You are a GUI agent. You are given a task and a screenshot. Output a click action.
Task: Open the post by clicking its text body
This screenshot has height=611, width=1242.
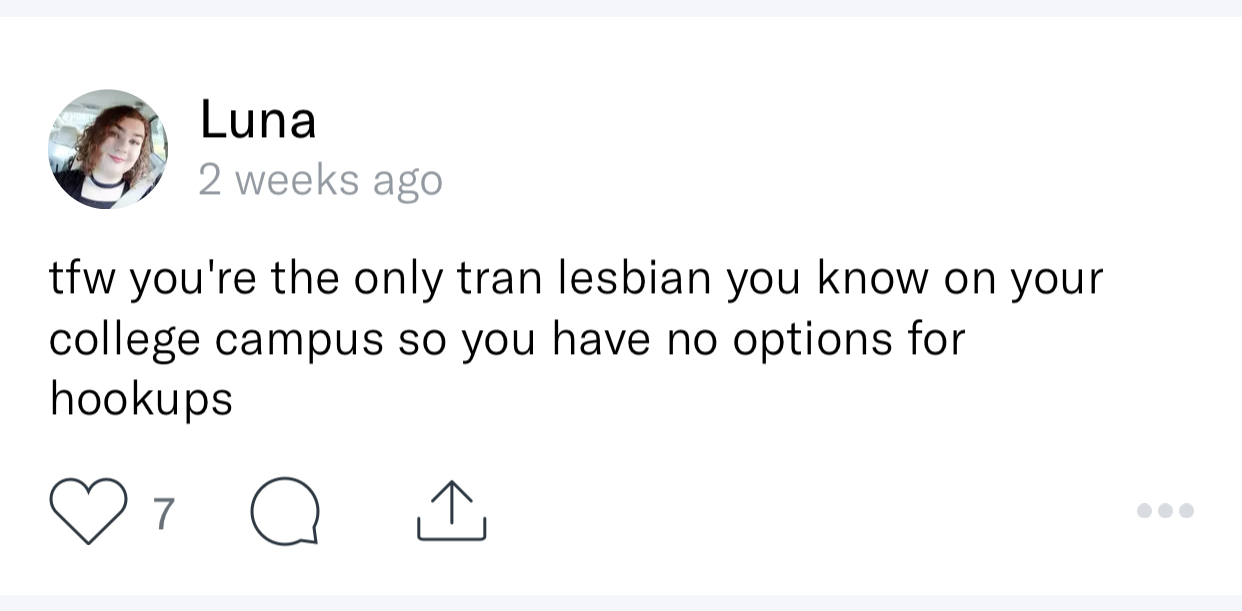(576, 340)
